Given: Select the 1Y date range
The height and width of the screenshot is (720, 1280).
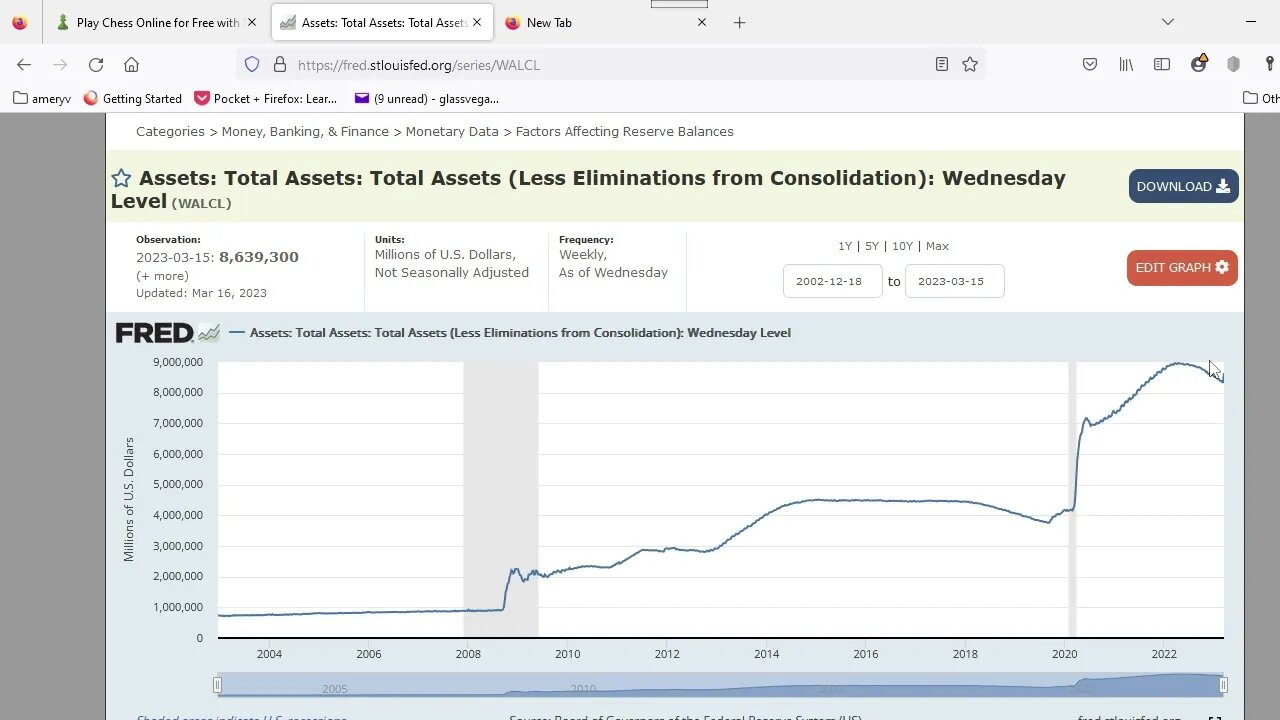Looking at the screenshot, I should point(845,246).
